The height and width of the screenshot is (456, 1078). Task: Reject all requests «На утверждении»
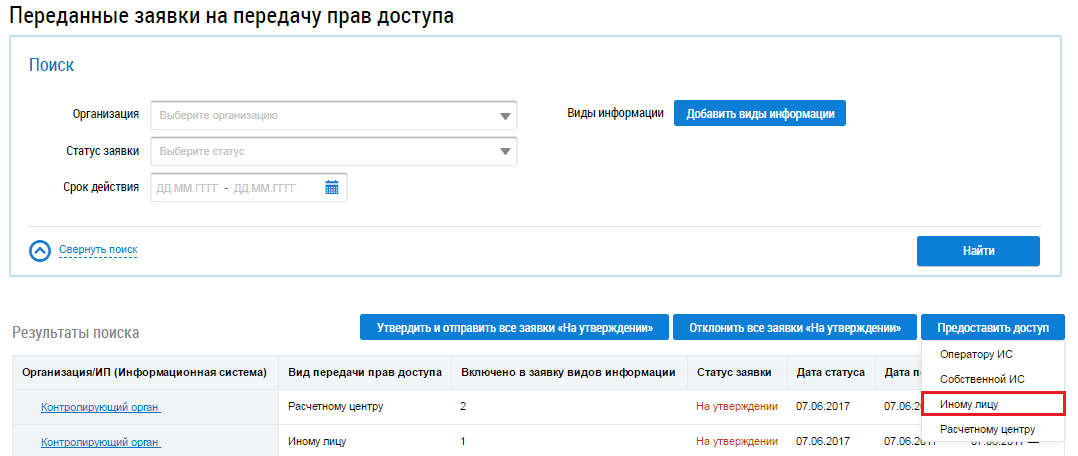(794, 328)
